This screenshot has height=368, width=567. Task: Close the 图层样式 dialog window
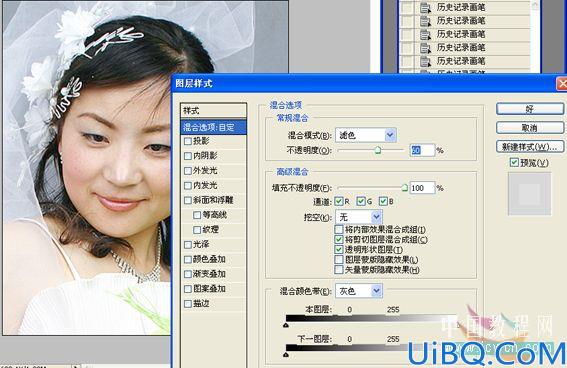click(562, 84)
